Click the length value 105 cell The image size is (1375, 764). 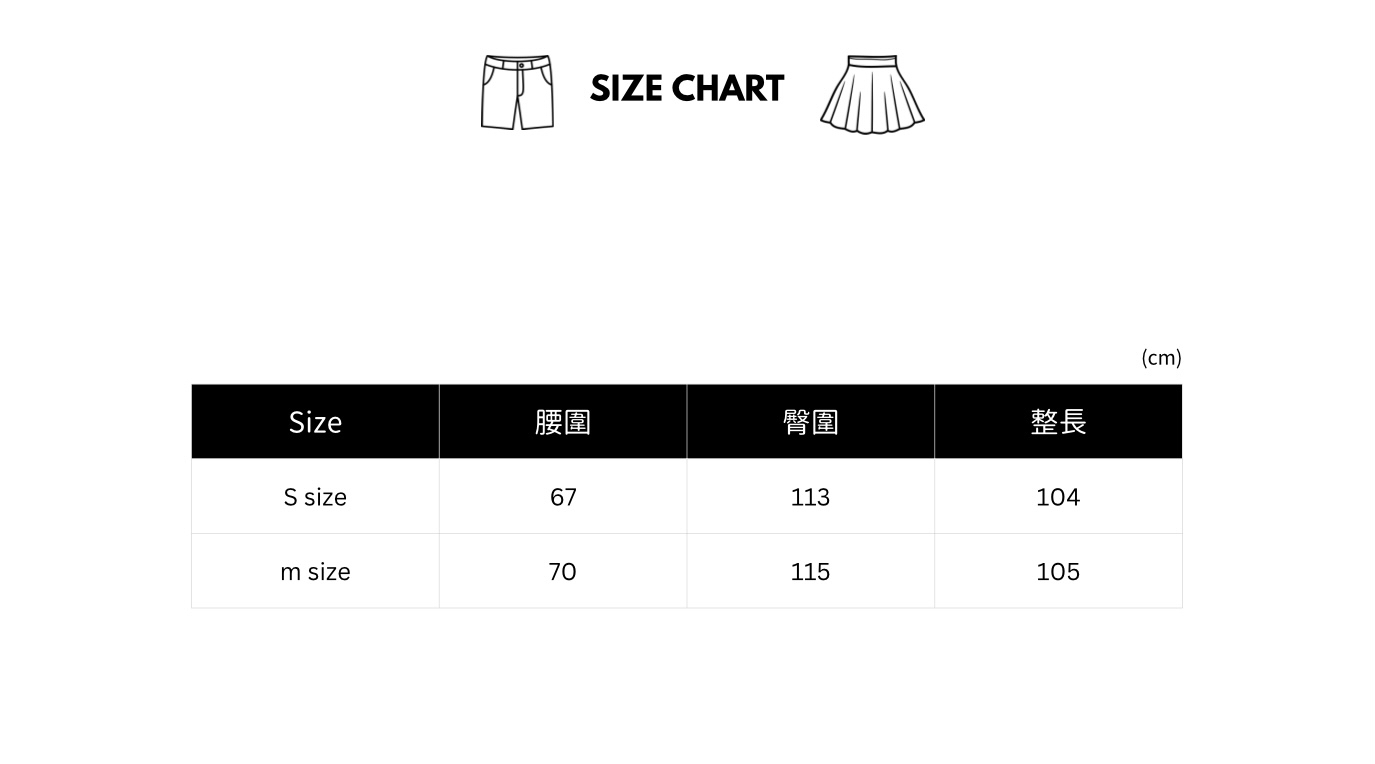pos(1058,572)
